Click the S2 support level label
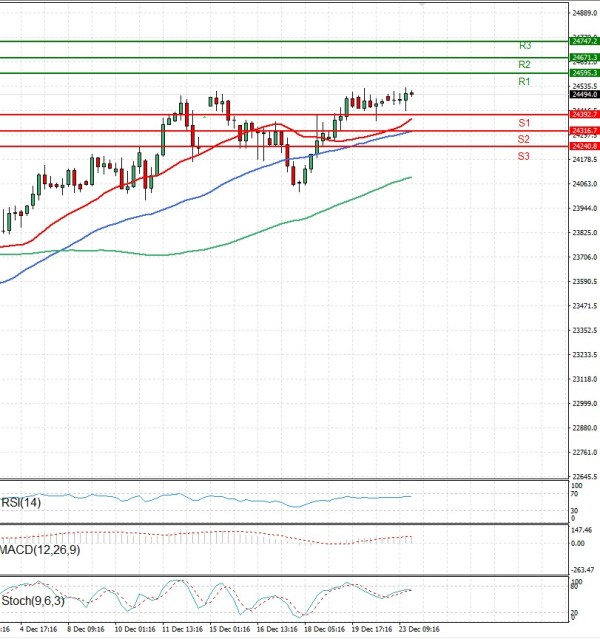The height and width of the screenshot is (639, 600). coord(524,139)
